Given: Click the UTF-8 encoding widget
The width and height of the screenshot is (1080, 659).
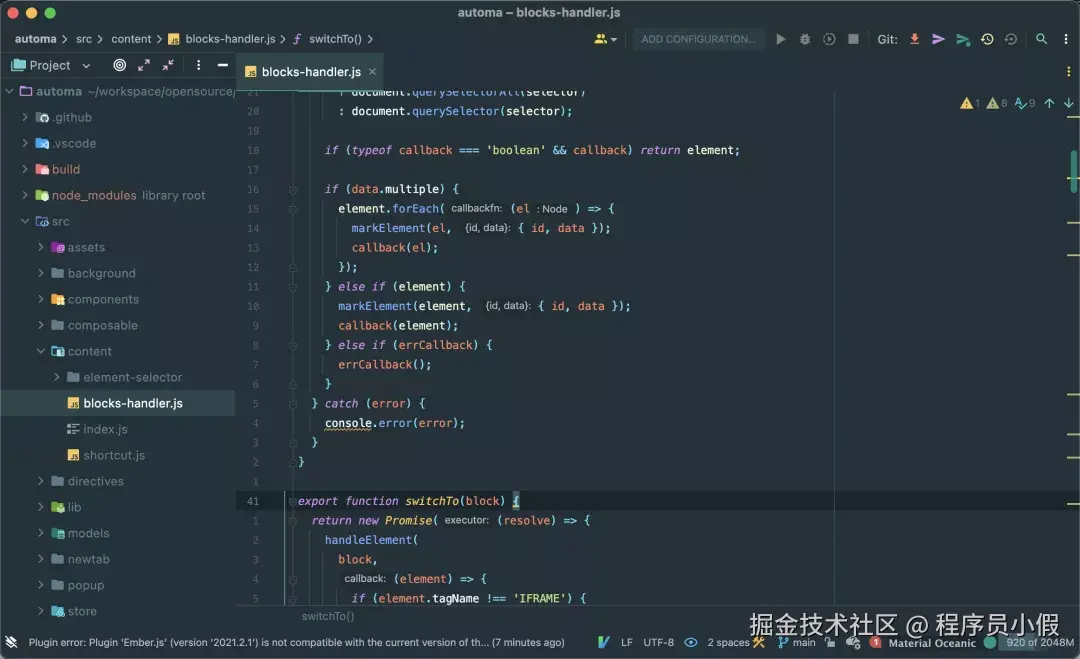Looking at the screenshot, I should [x=658, y=642].
